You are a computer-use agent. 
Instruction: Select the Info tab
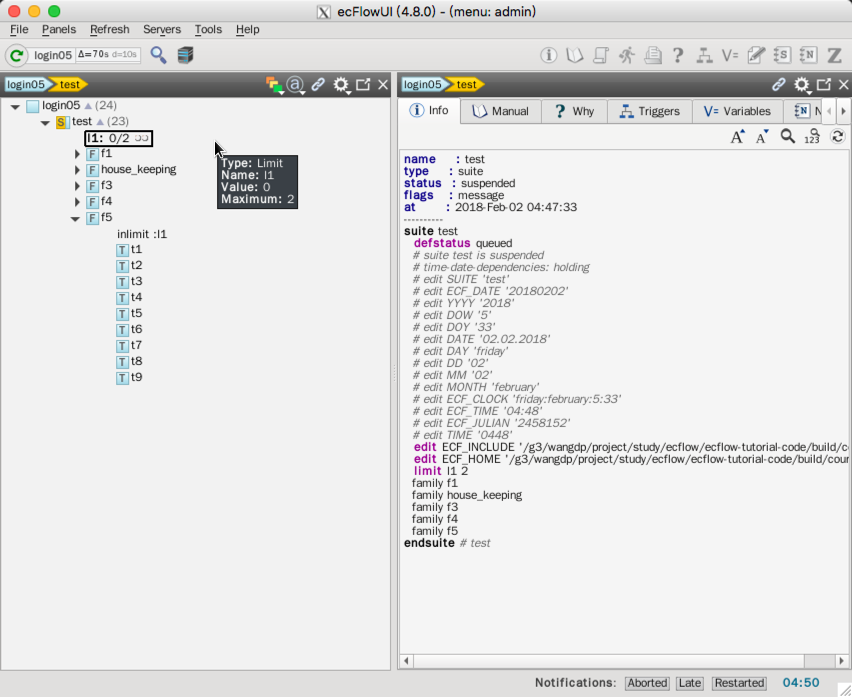pos(429,110)
